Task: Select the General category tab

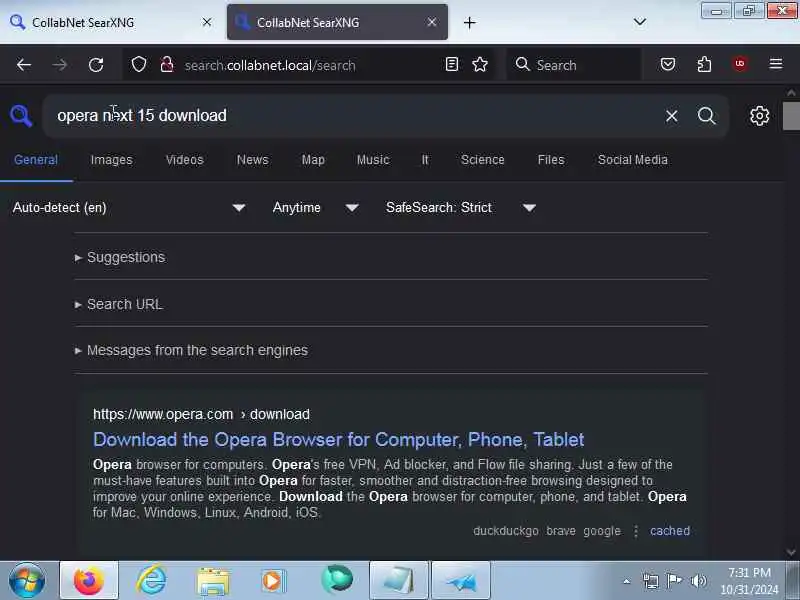Action: tap(36, 160)
